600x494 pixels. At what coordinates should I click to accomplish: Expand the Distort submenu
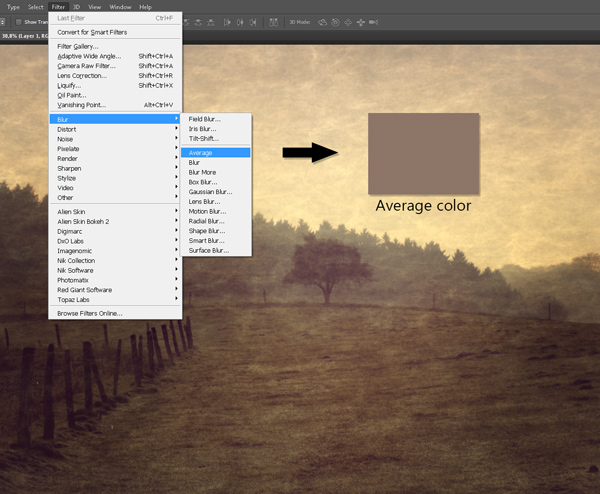tap(115, 129)
